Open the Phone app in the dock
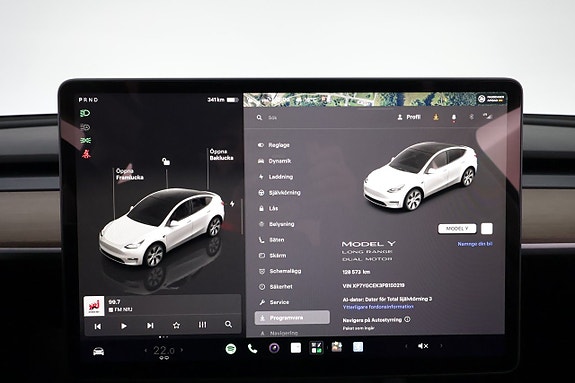Image resolution: width=575 pixels, height=383 pixels. (x=252, y=348)
